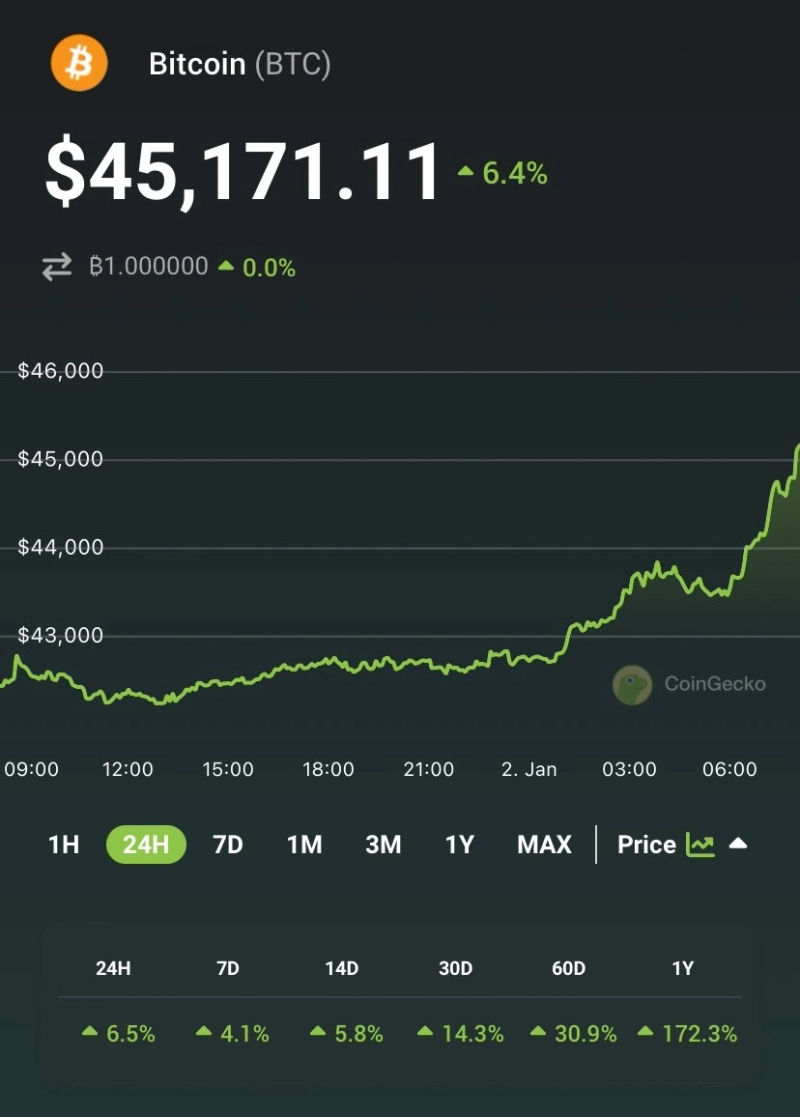The image size is (800, 1117).
Task: Click the green arrow beside 6.4%
Action: coord(465,173)
